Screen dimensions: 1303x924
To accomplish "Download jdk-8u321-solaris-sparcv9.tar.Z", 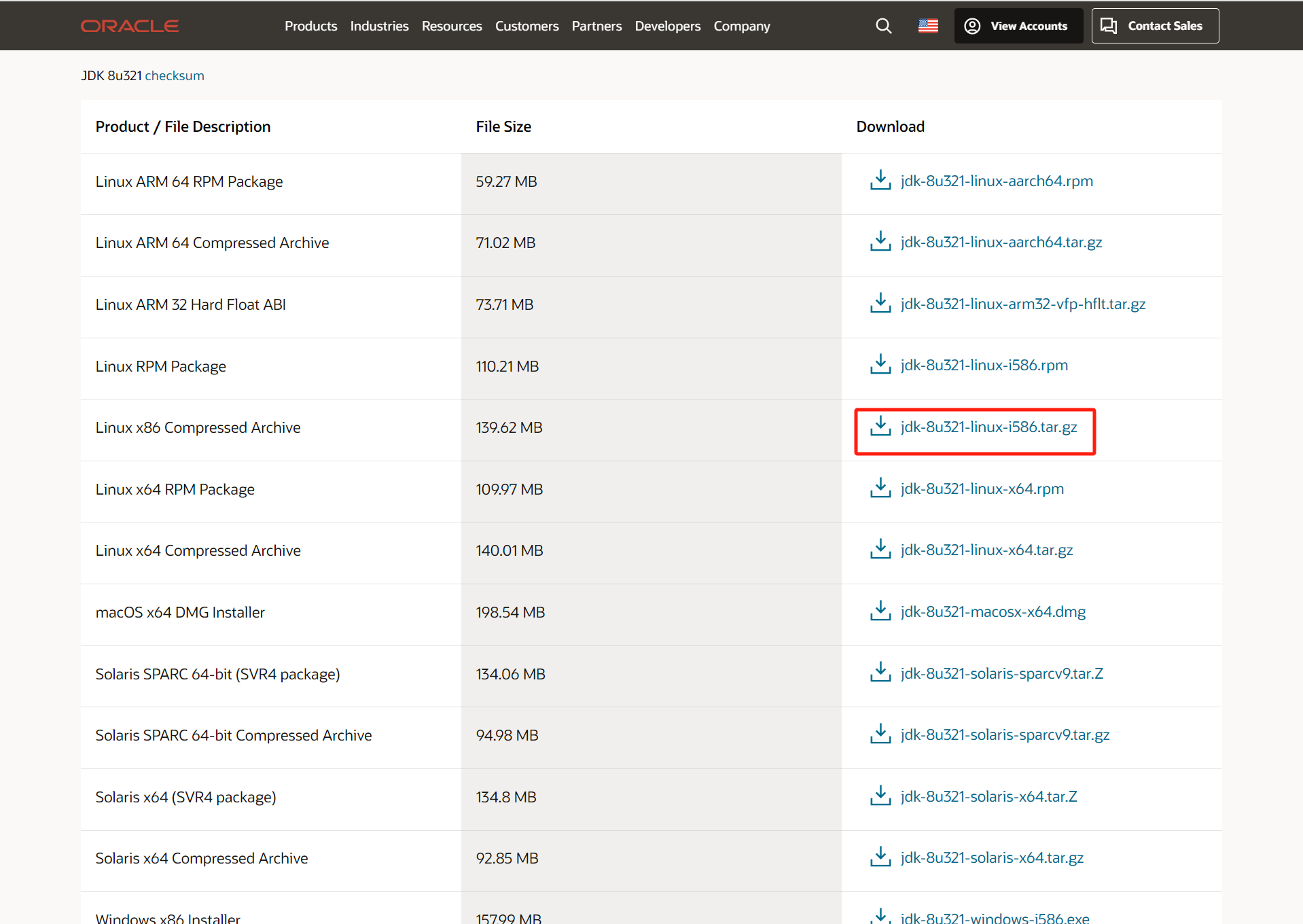I will pos(1002,673).
